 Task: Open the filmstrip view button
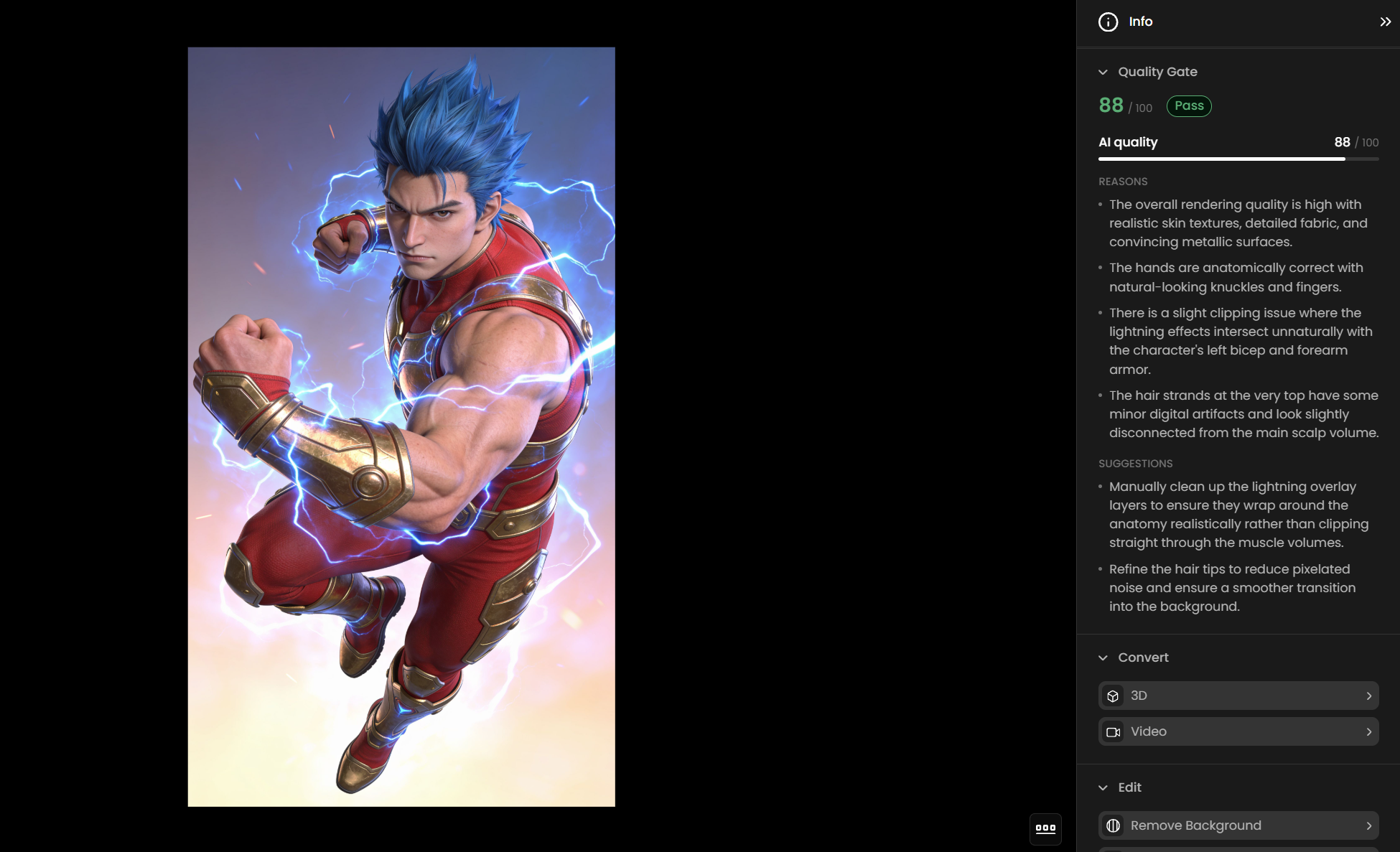(x=1045, y=828)
